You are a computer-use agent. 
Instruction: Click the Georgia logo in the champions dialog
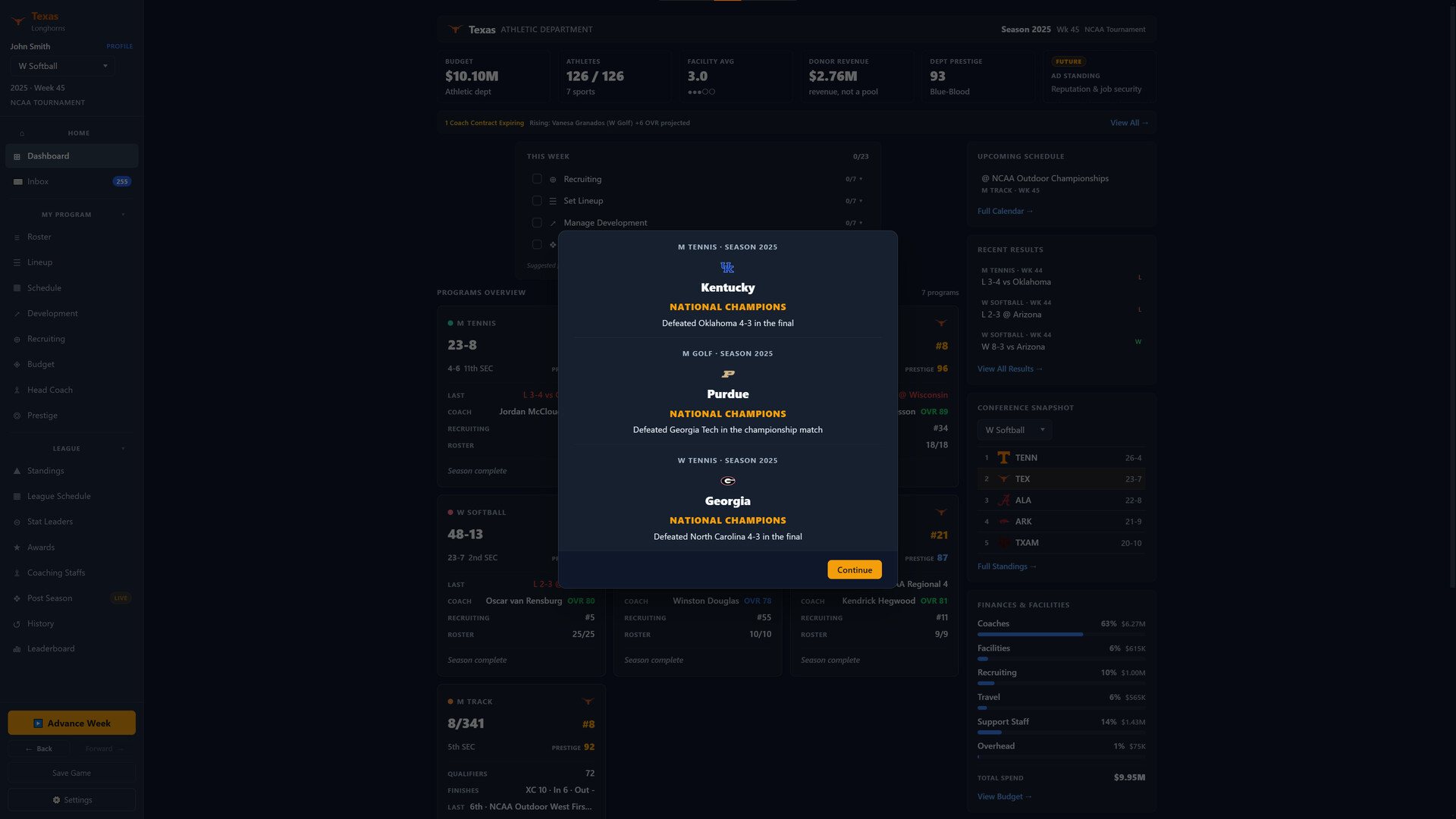coord(728,481)
